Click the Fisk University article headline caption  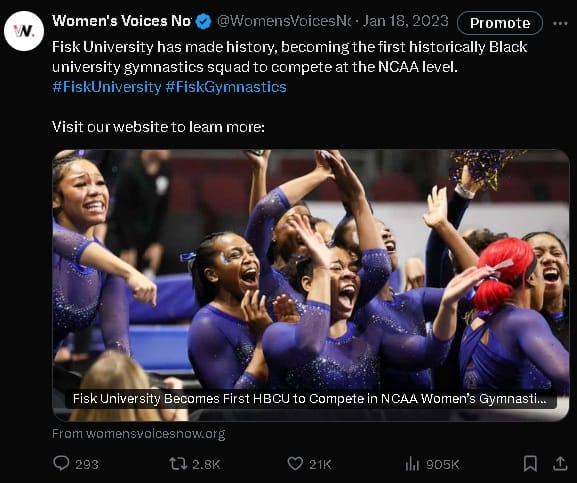[x=309, y=399]
